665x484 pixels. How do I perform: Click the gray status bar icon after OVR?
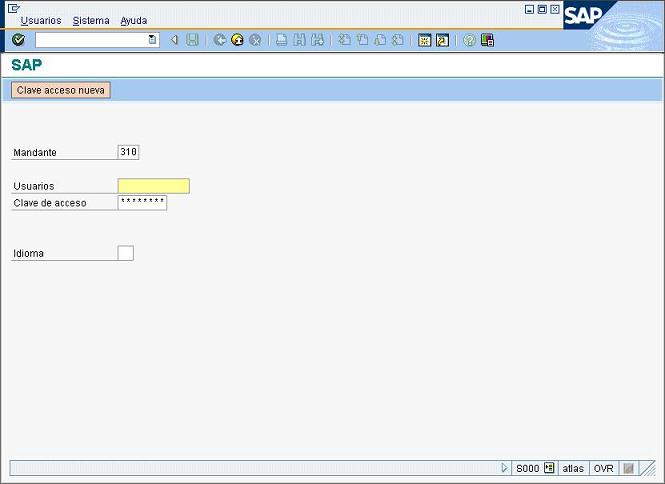tap(629, 468)
